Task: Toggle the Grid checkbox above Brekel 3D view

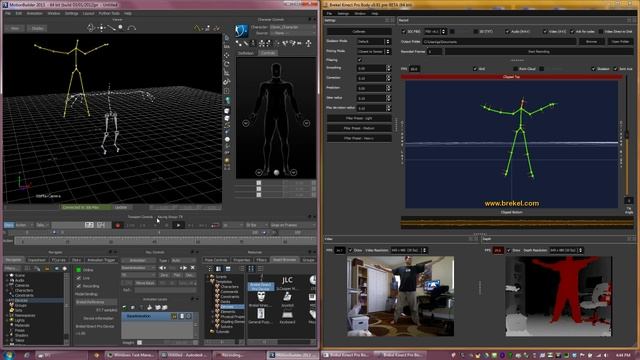Action: 475,69
